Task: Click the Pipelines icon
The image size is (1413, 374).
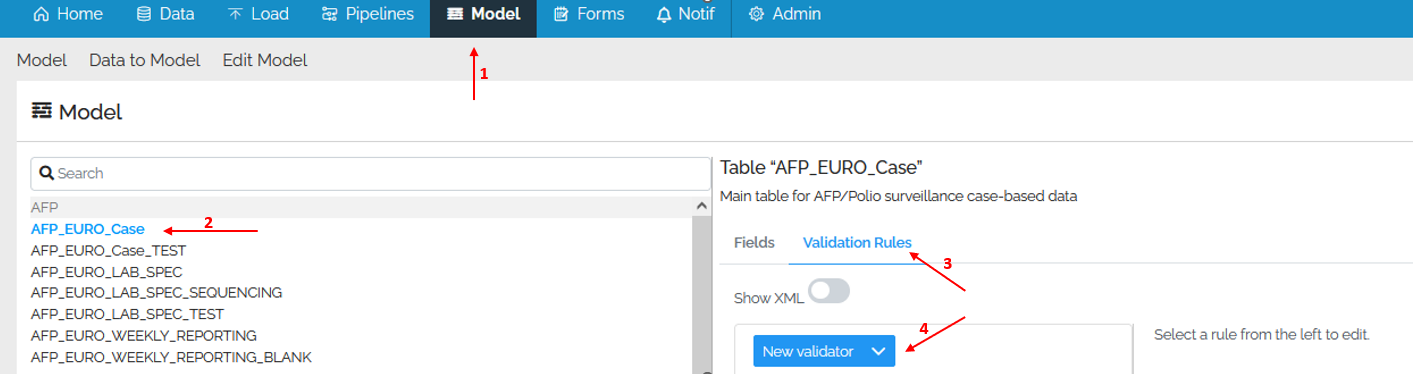Action: (330, 14)
